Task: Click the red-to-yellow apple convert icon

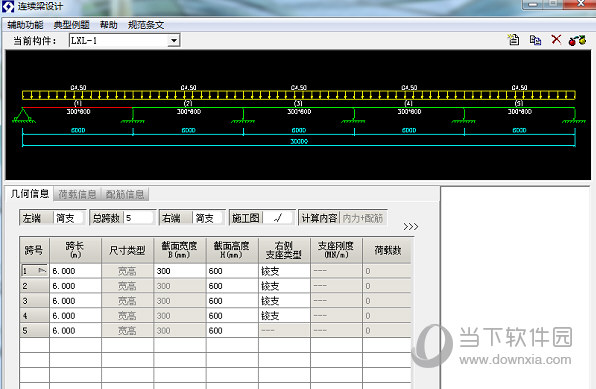Action: 577,40
